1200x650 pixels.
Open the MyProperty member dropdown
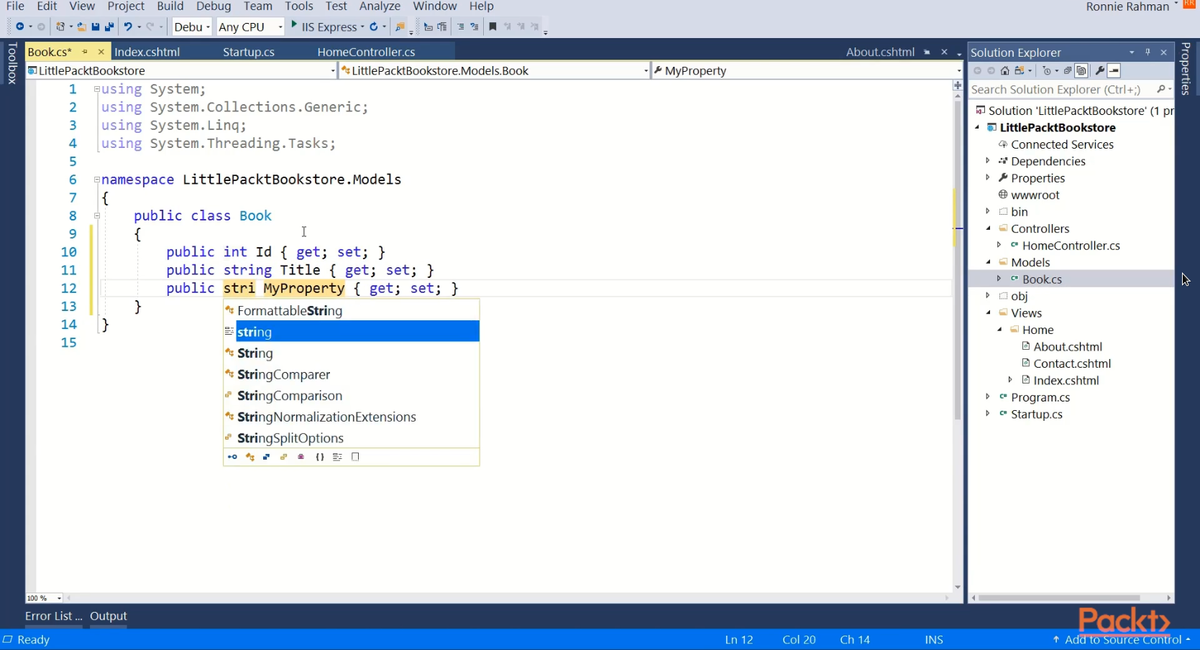pos(807,71)
